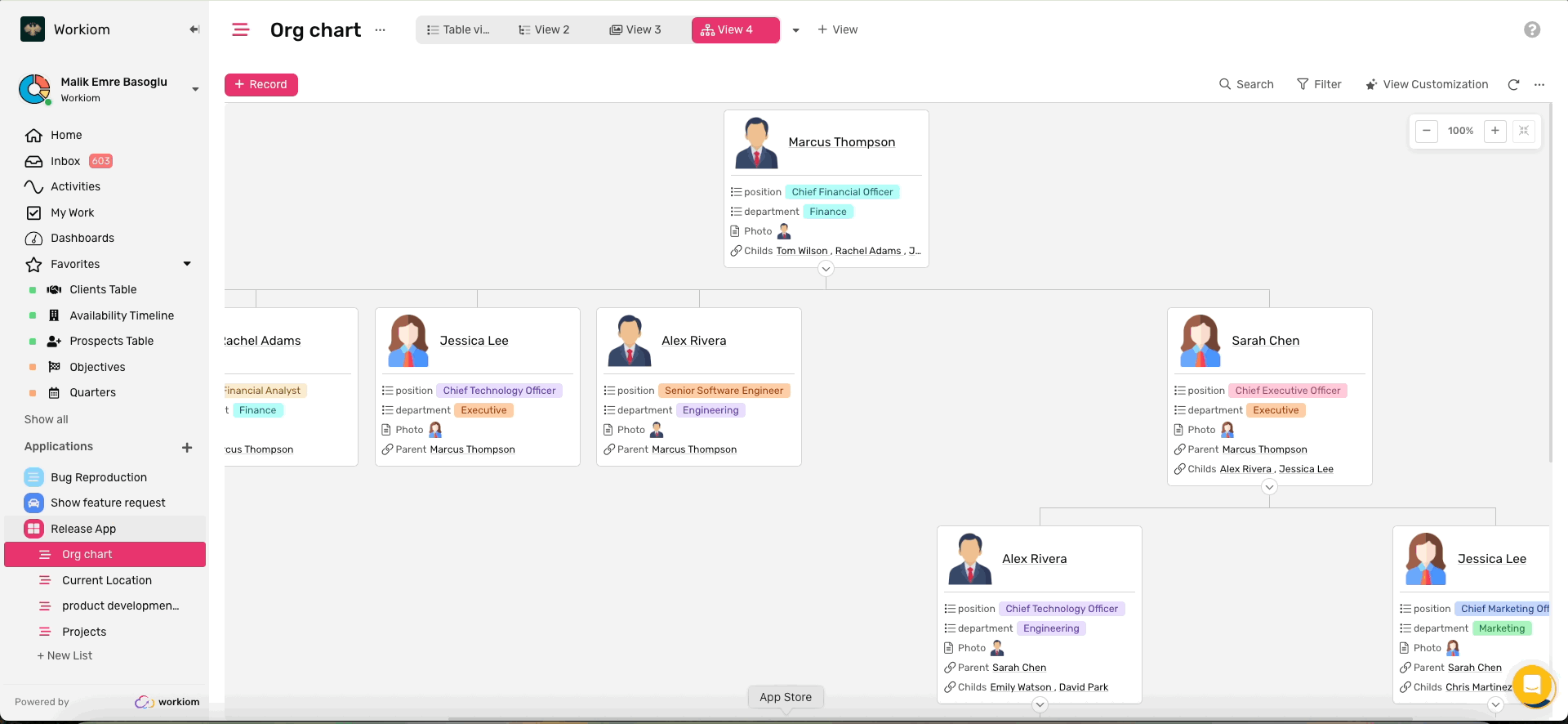
Task: Click the Senior Software Engineer tag
Action: (724, 391)
